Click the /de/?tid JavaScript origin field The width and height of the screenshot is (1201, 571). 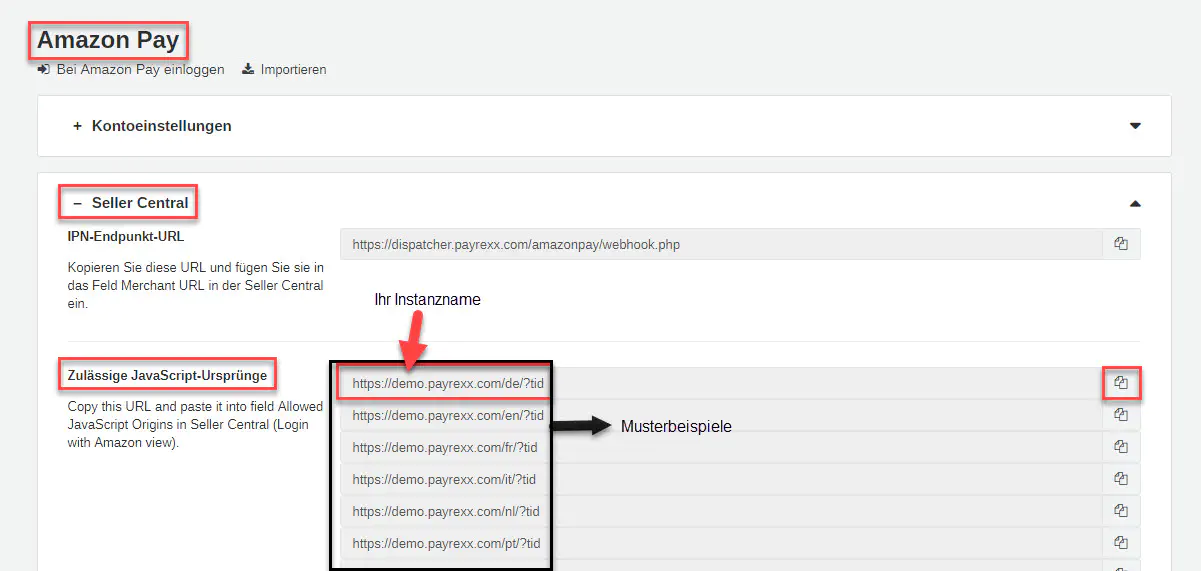click(x=720, y=383)
